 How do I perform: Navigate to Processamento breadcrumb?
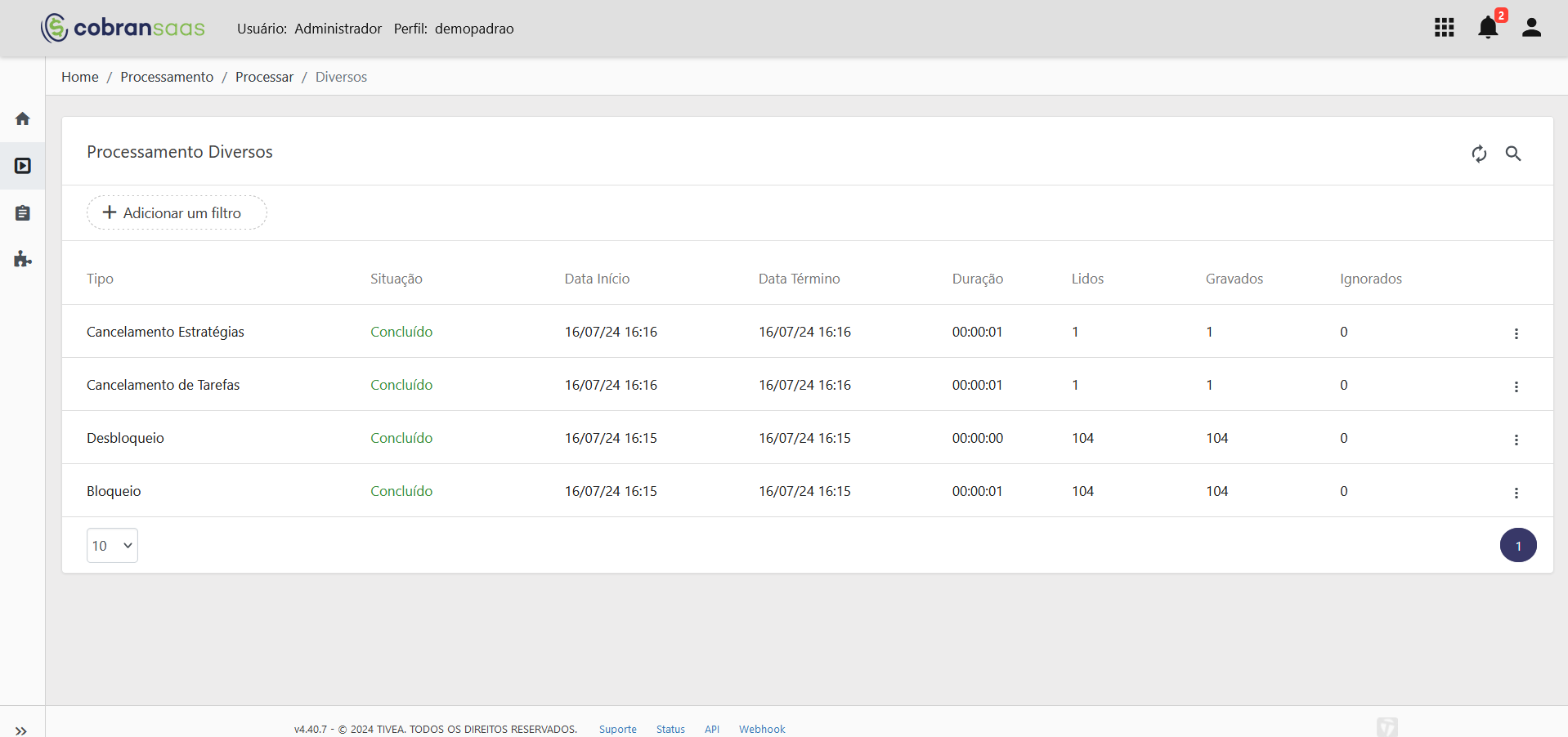pyautogui.click(x=167, y=77)
